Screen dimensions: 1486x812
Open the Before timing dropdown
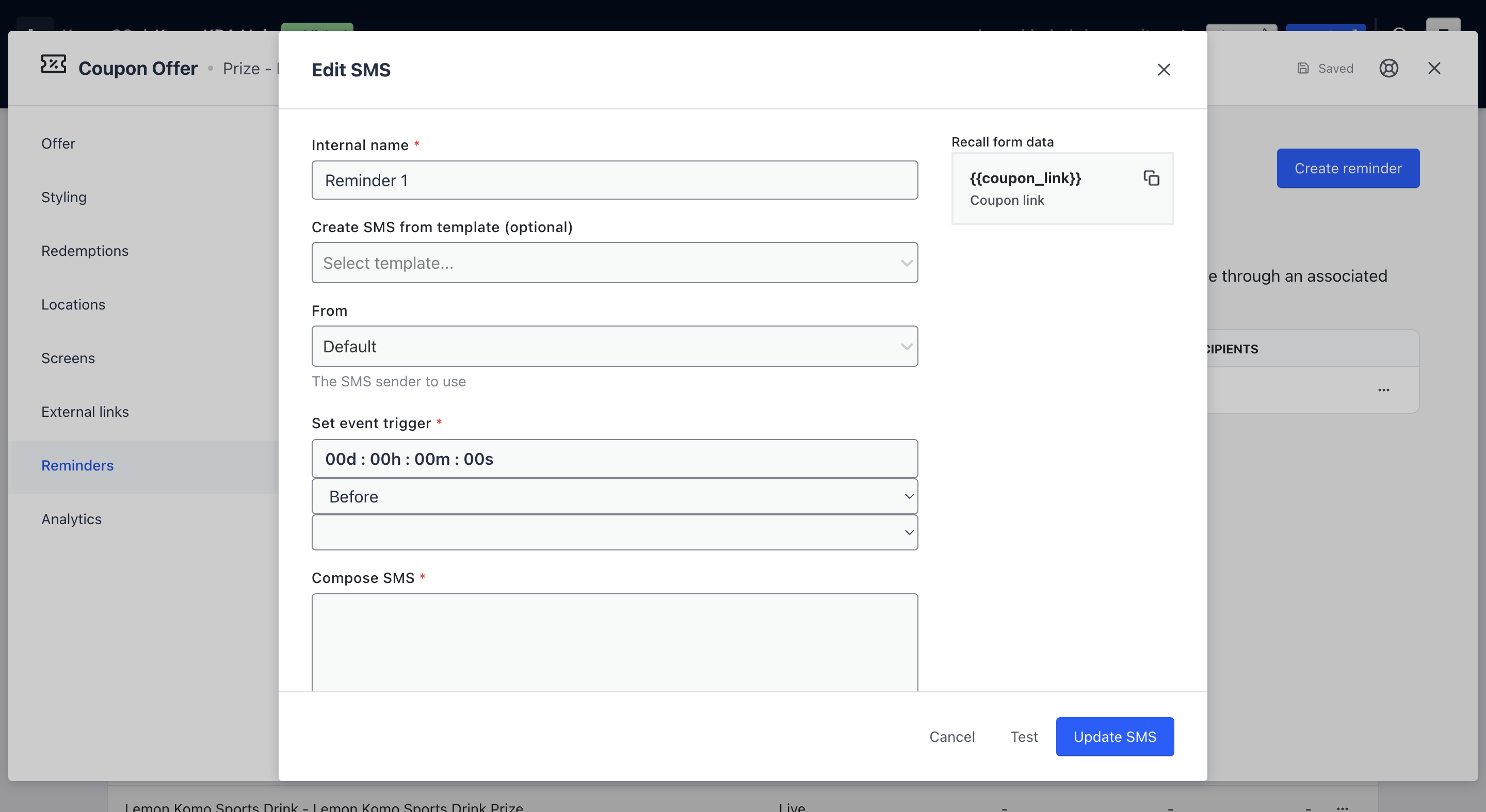615,497
